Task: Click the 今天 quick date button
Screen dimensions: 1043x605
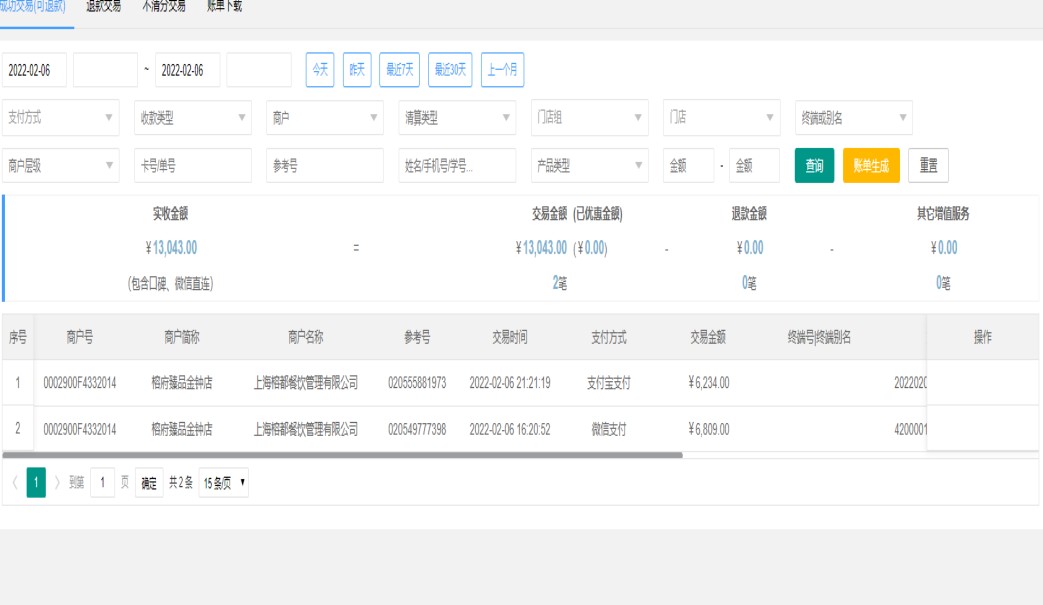Action: tap(319, 70)
